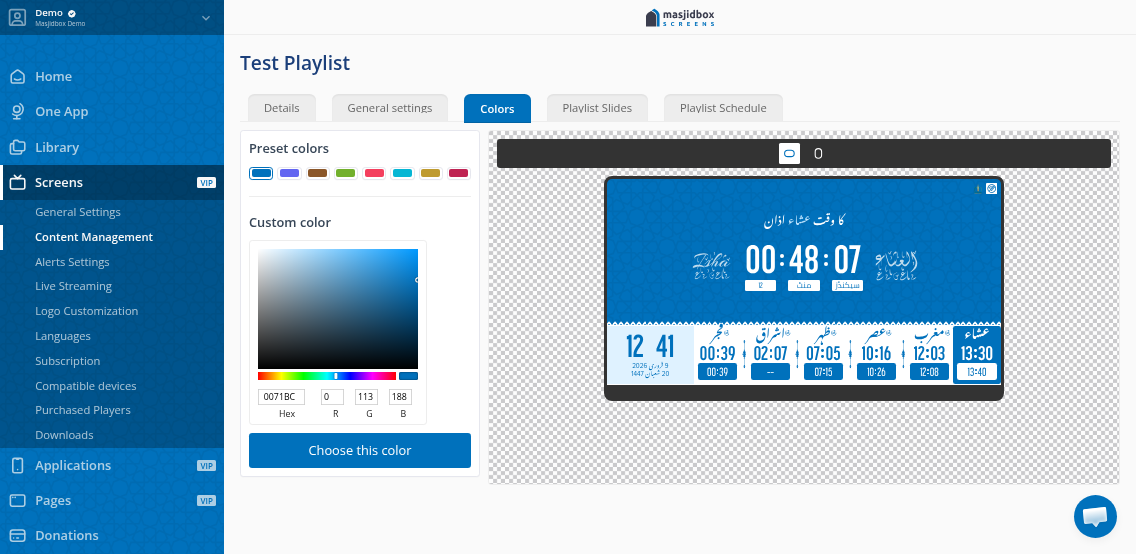Focus the R value input field
This screenshot has width=1136, height=554.
pos(333,397)
